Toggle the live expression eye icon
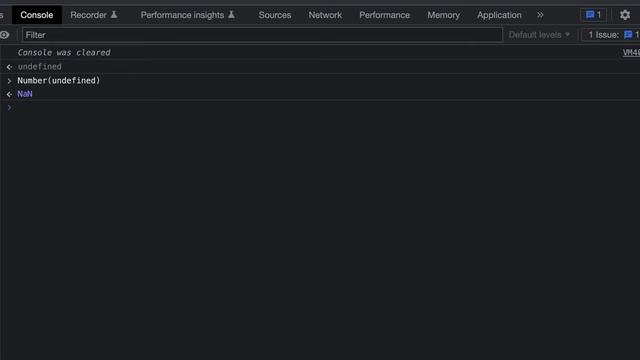This screenshot has height=360, width=640. pos(4,35)
